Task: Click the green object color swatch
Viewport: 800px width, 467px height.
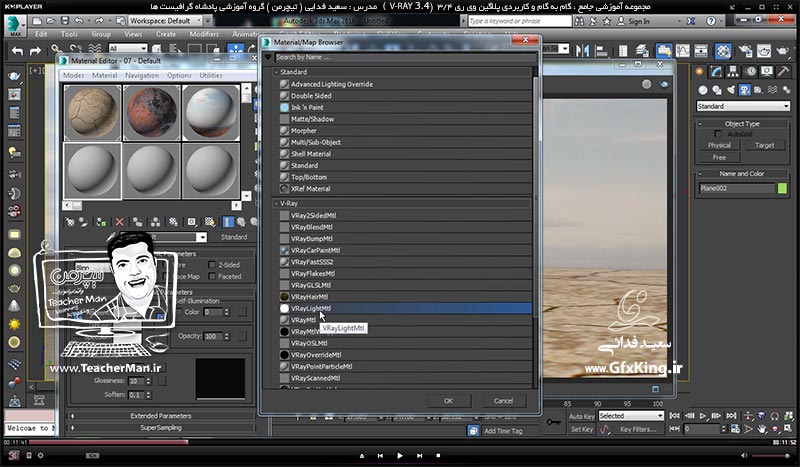Action: 782,188
